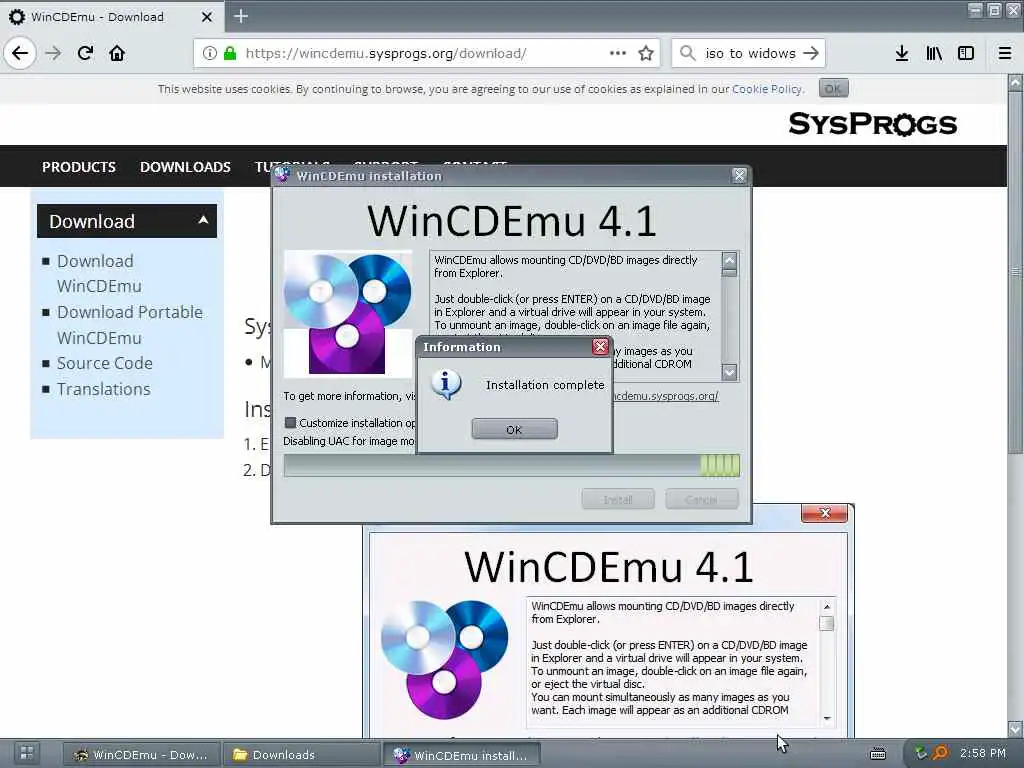1024x768 pixels.
Task: Open DOWNLOADS menu in site navigation
Action: tap(185, 167)
